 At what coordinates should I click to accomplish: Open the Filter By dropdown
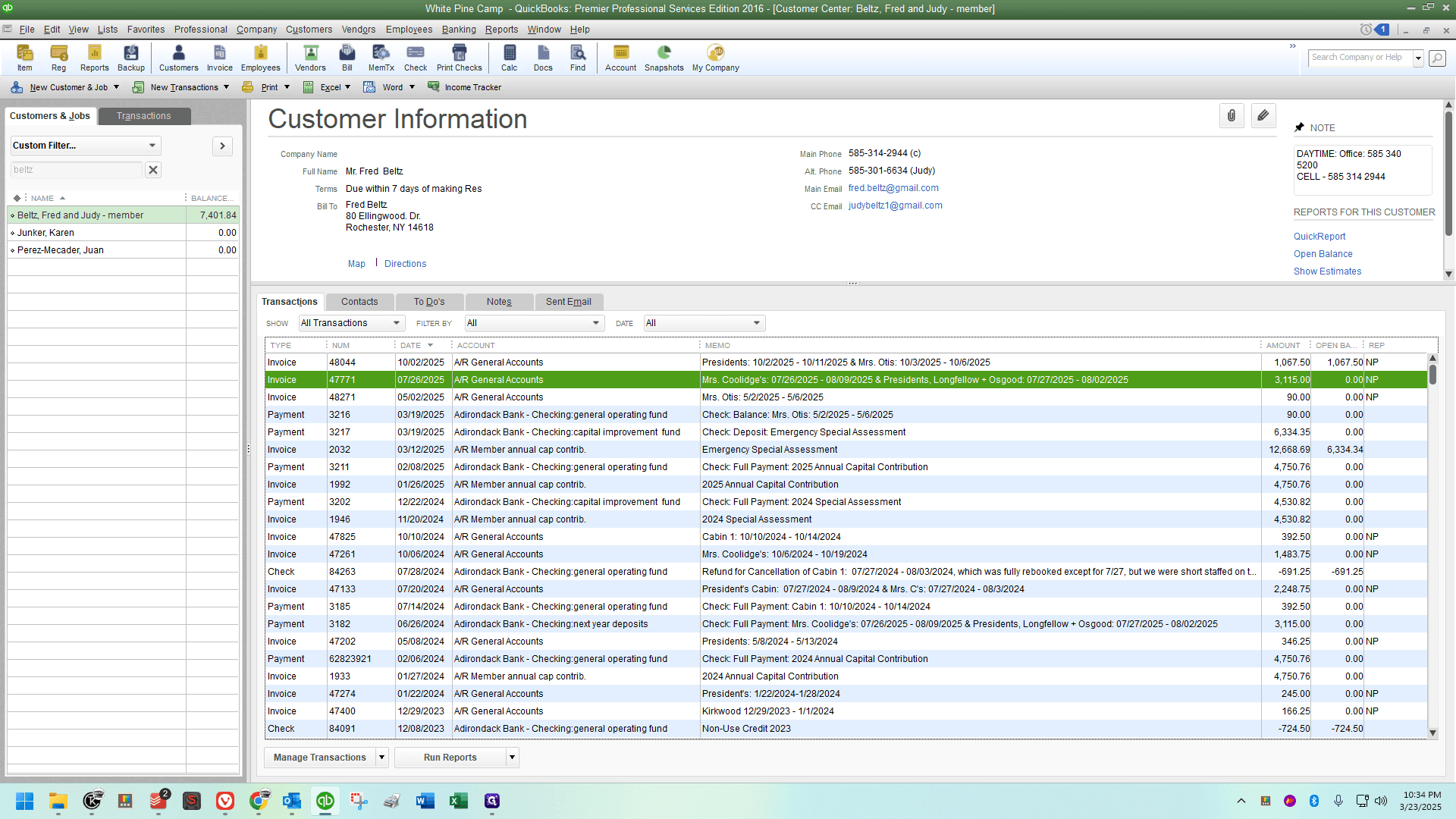(535, 323)
